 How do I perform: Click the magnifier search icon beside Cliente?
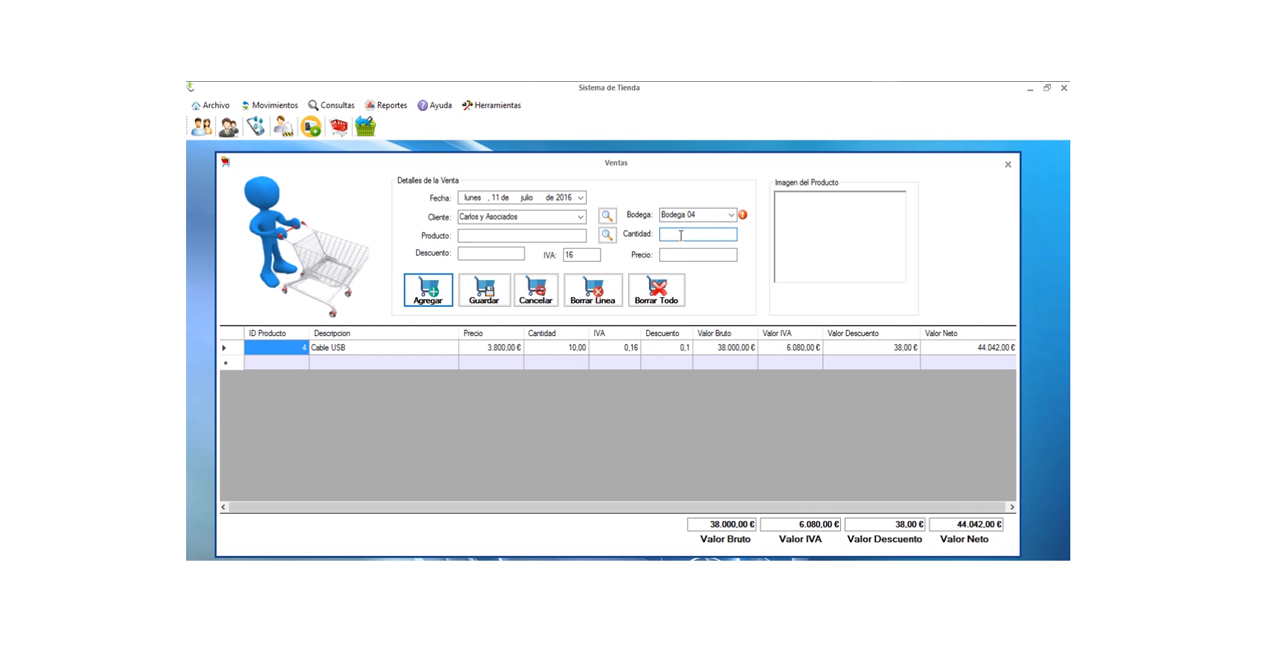click(x=607, y=216)
